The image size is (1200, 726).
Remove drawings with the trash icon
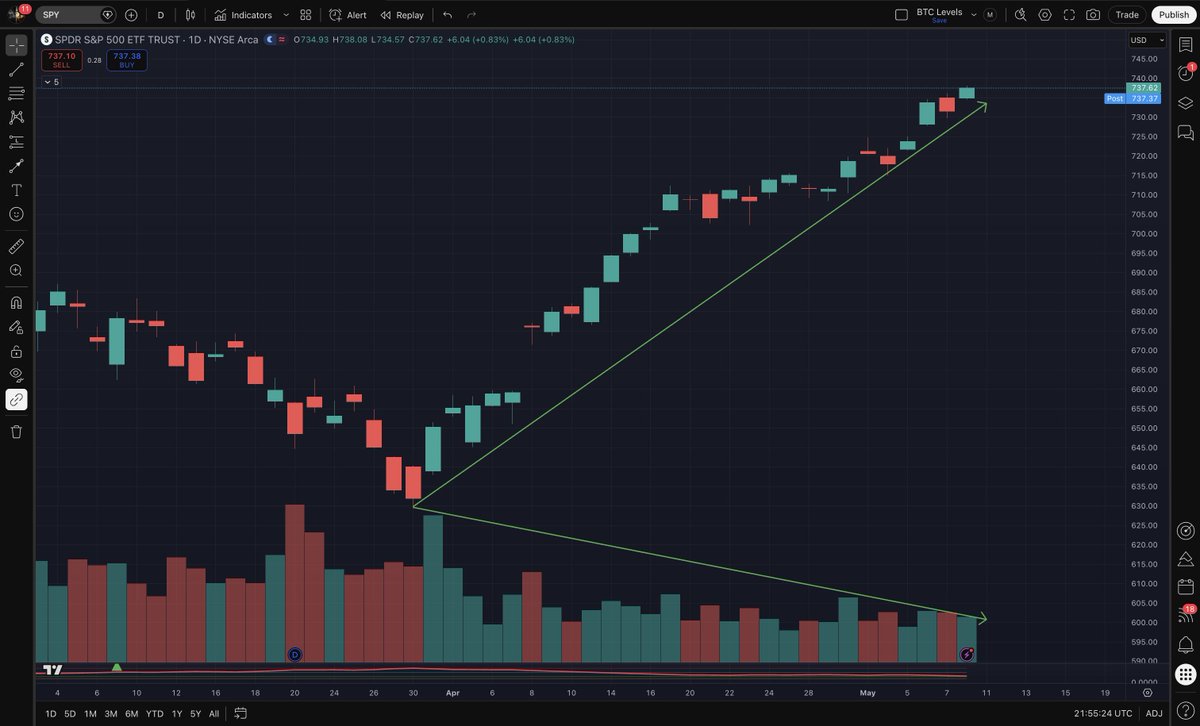click(16, 432)
